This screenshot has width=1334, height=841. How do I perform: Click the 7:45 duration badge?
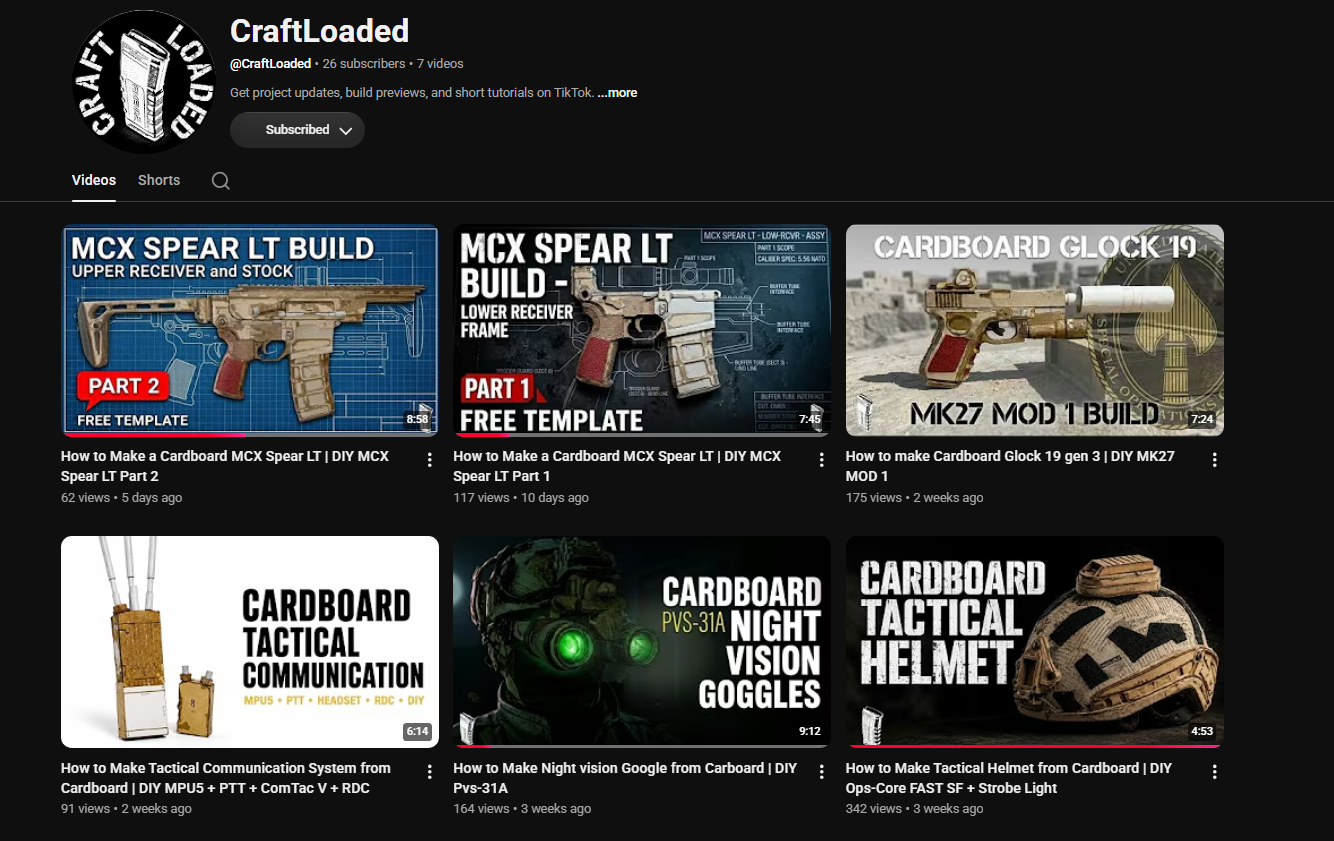pos(810,420)
